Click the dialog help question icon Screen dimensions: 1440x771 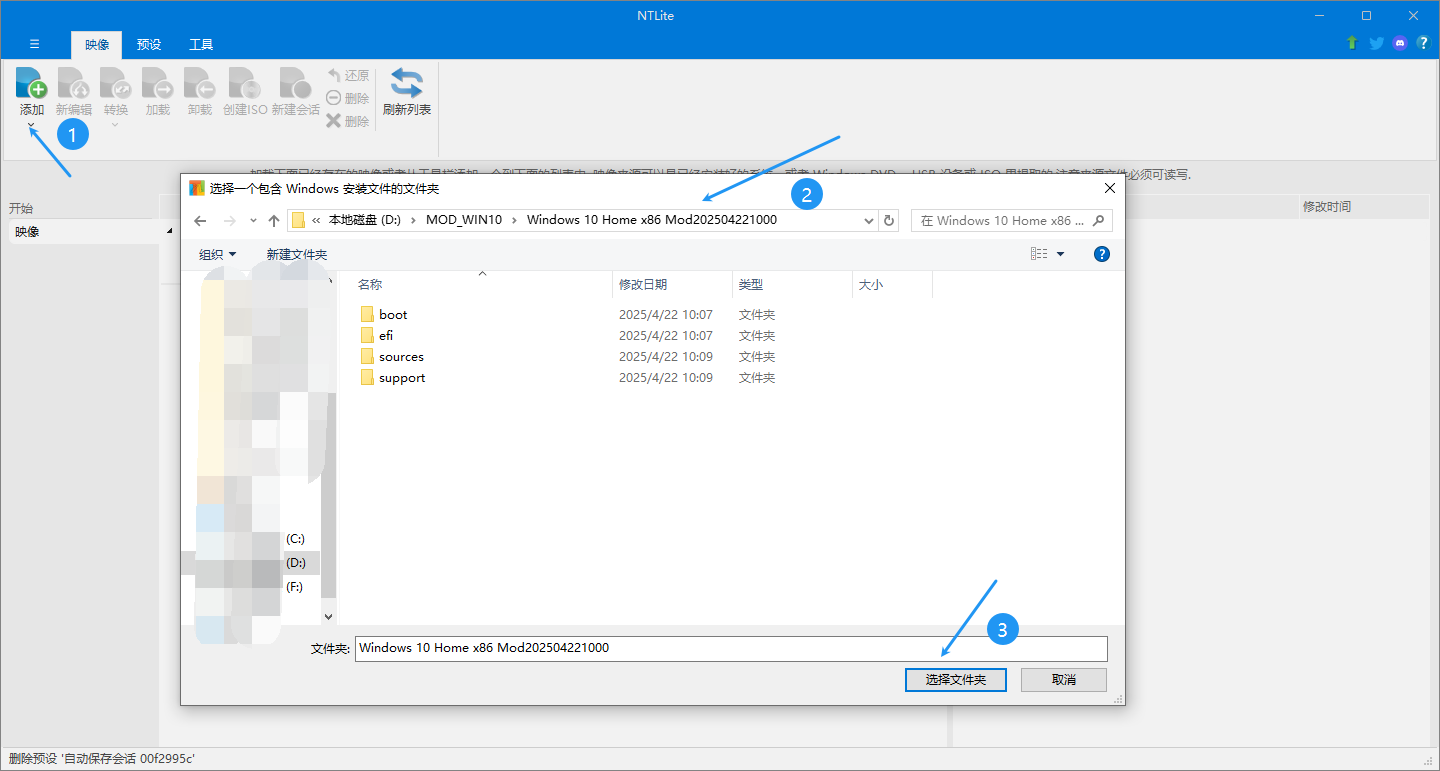coord(1102,254)
